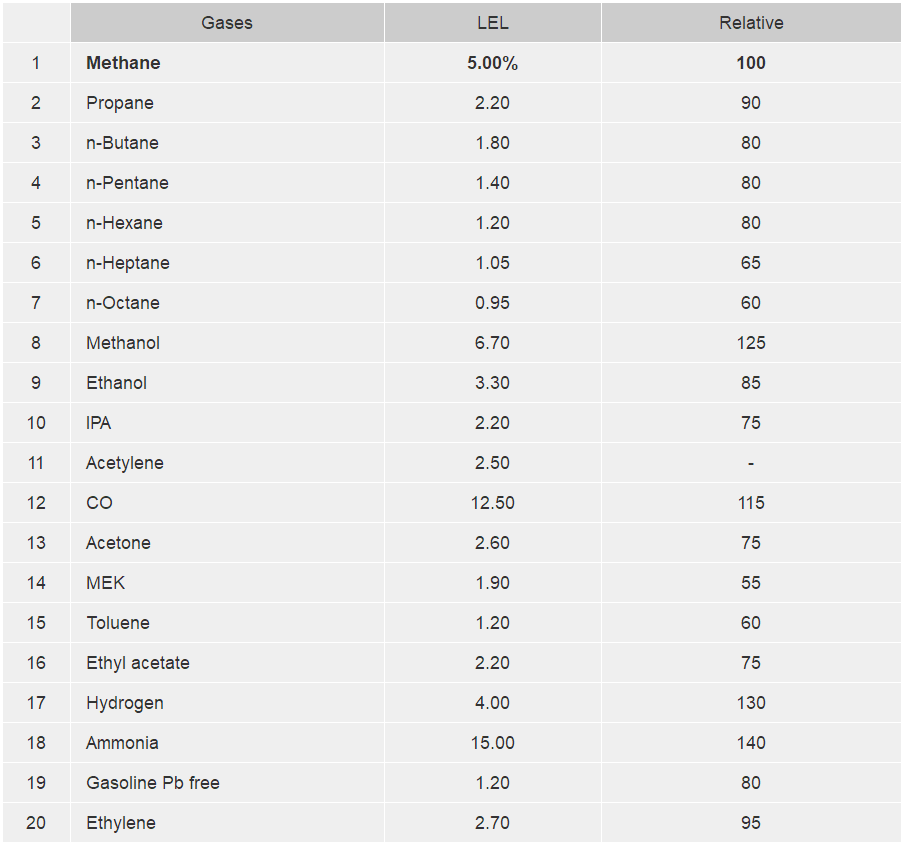
Task: Click the Ammonia LEL value 15.00
Action: tap(492, 743)
